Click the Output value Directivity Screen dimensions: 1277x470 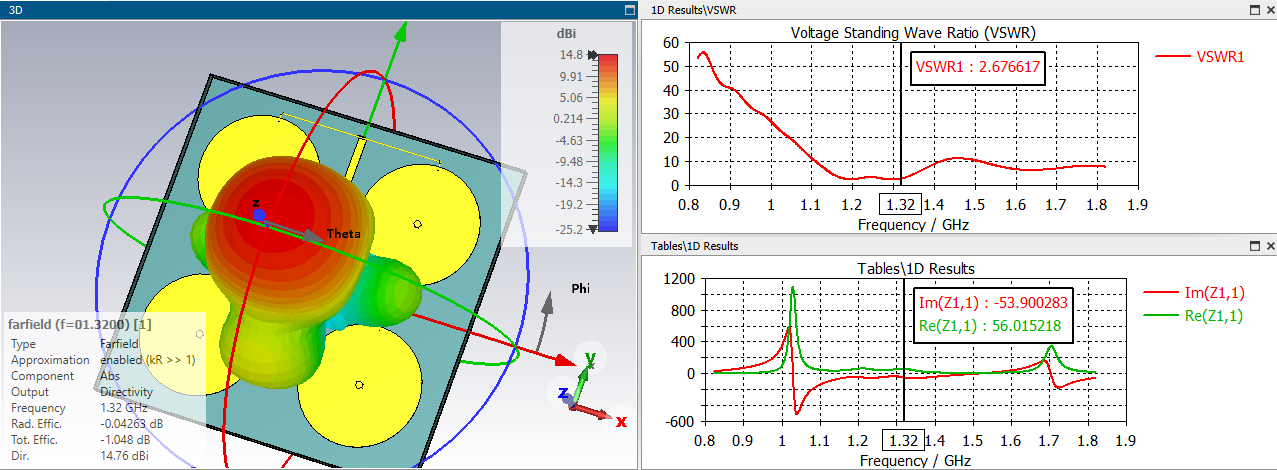coord(128,392)
